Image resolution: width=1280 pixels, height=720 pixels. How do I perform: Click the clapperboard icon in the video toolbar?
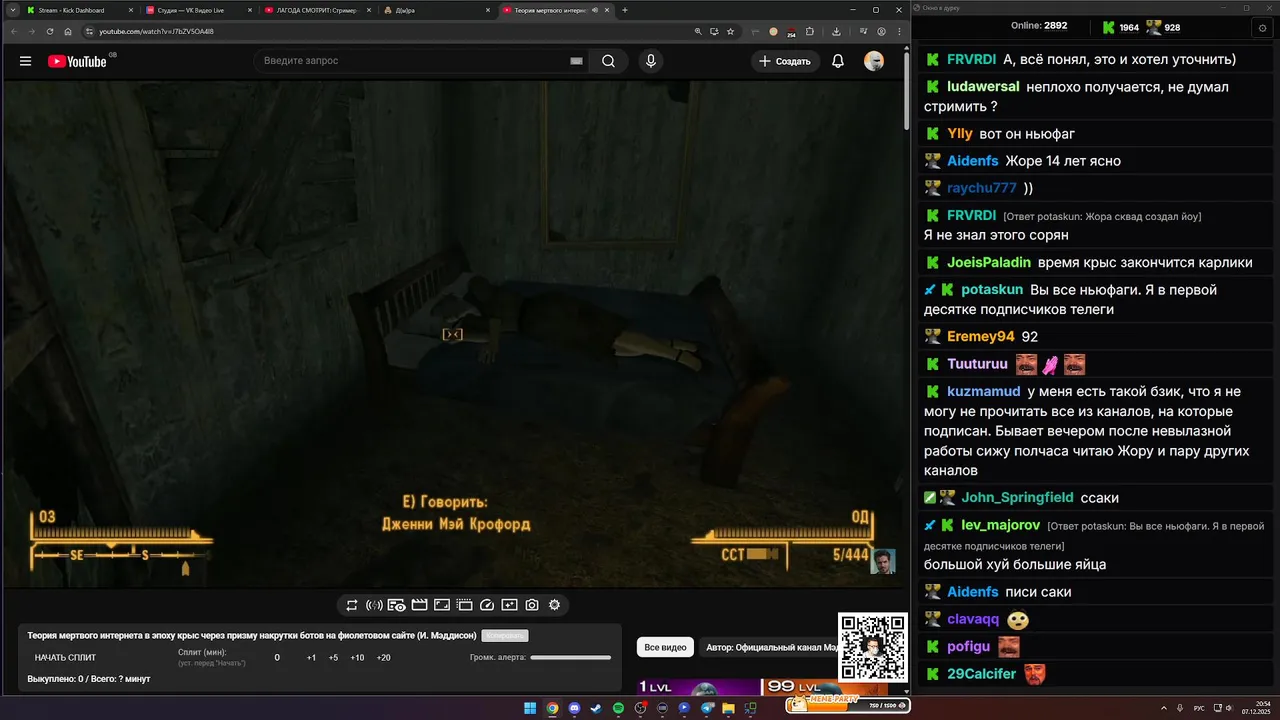tap(419, 605)
